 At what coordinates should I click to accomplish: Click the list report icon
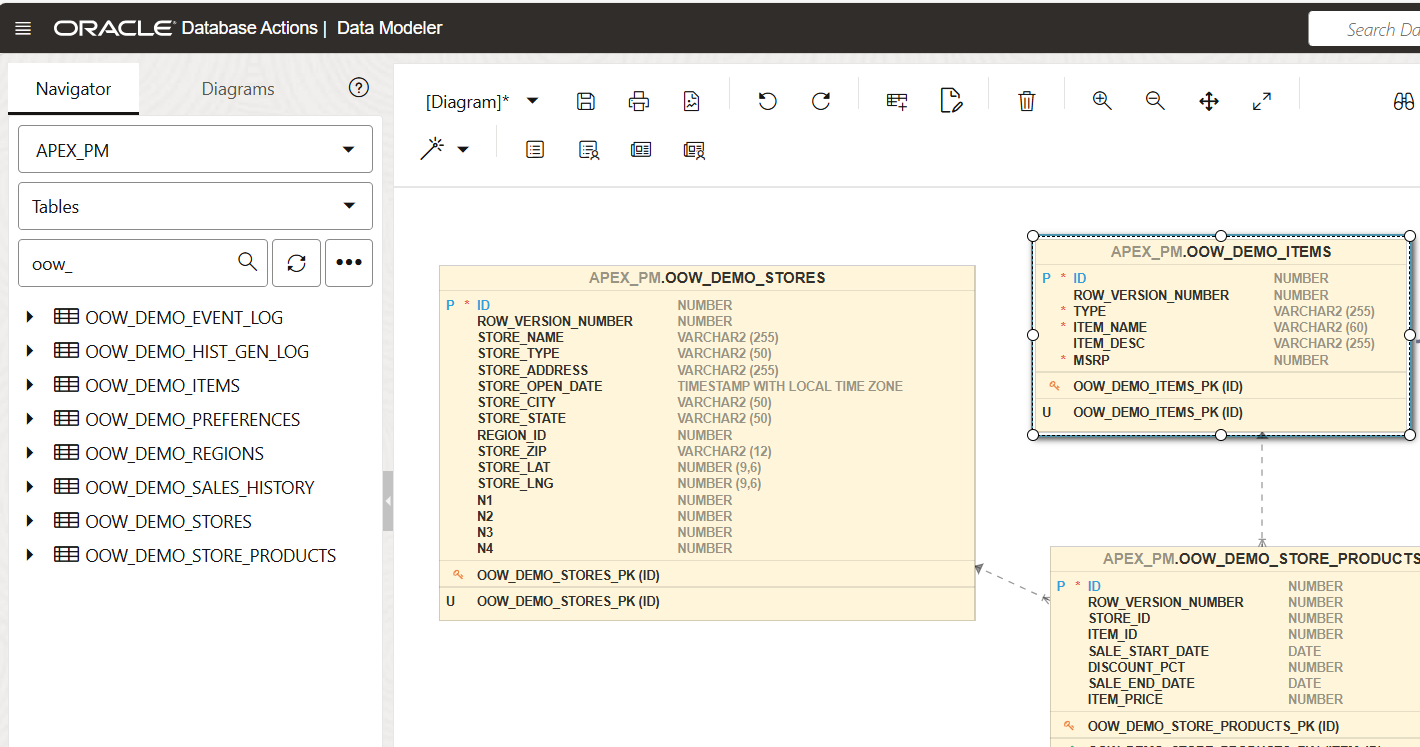[x=535, y=149]
